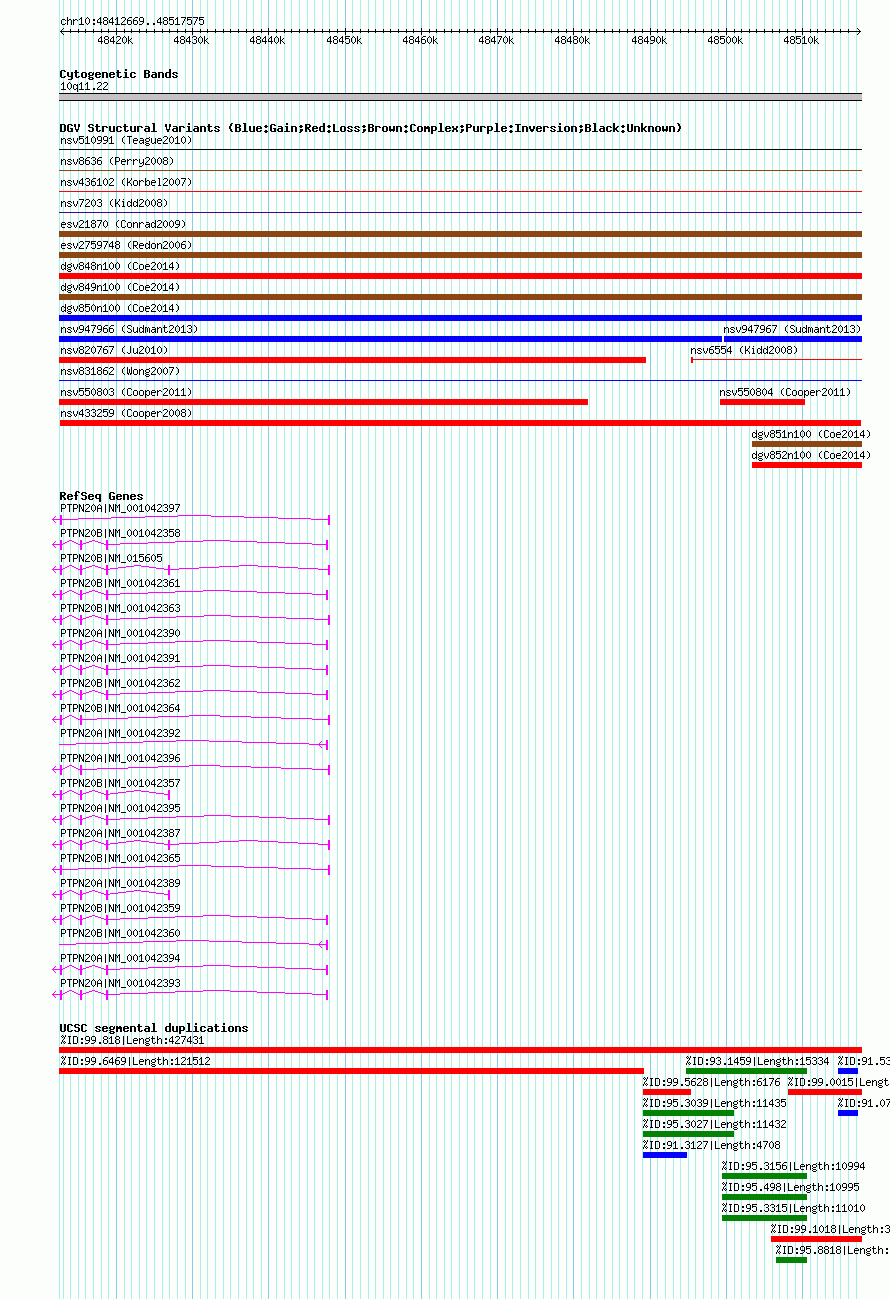Open the RefSeq Genes track title
Viewport: 890px width, 1299px height.
(101, 496)
